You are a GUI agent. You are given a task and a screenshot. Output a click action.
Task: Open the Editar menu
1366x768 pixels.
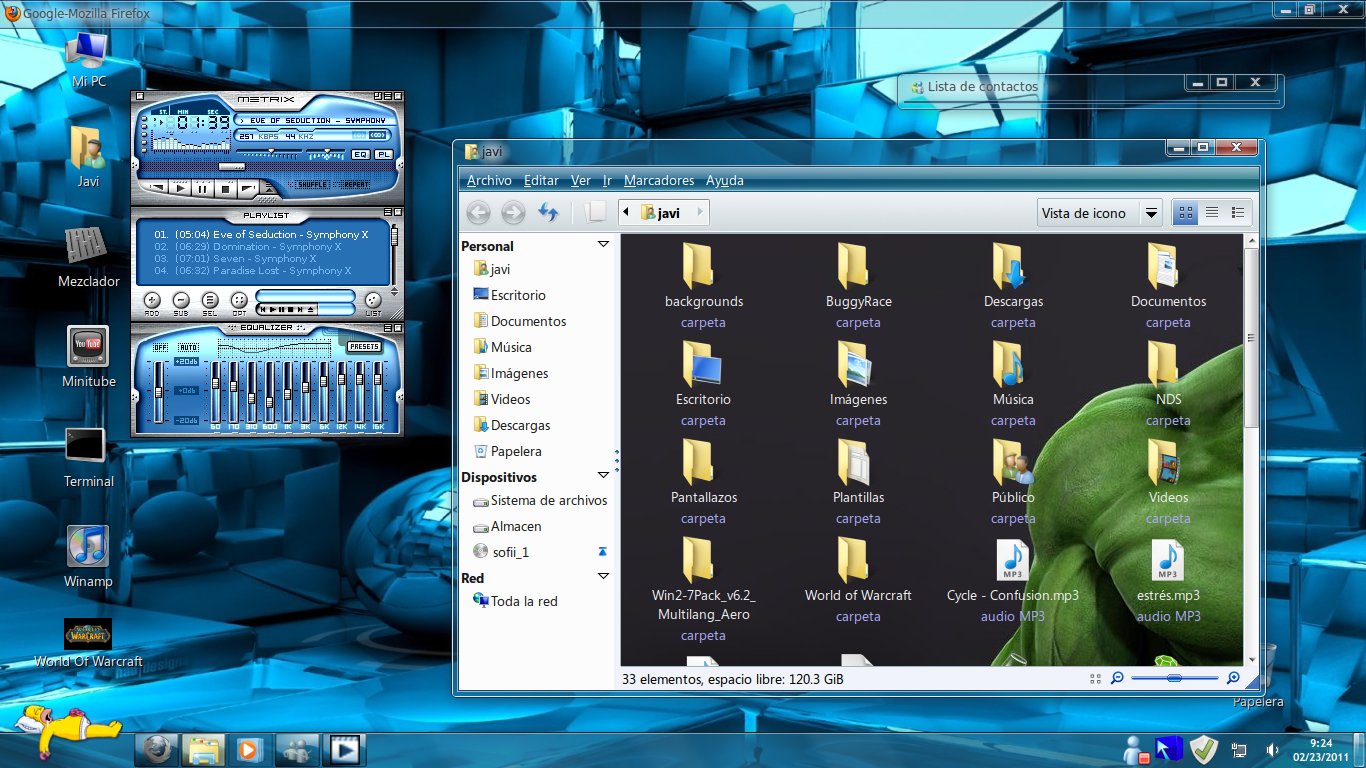[541, 181]
